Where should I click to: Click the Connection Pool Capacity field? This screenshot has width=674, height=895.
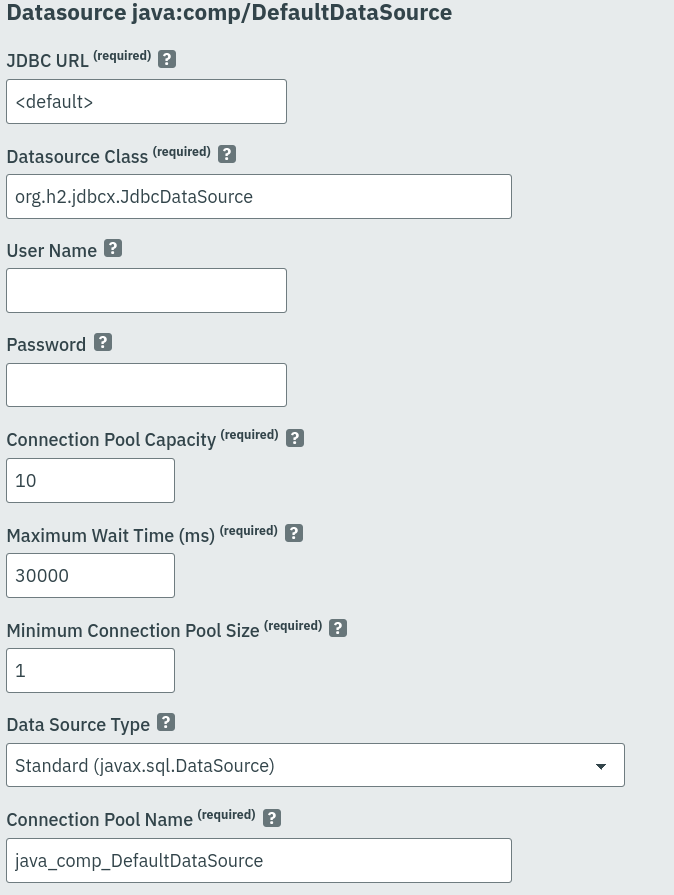[x=90, y=481]
